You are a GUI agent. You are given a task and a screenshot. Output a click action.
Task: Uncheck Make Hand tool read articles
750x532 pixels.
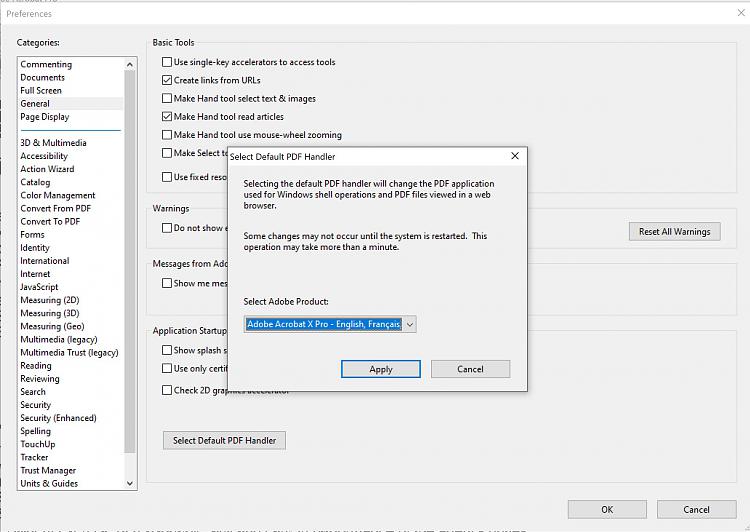point(167,117)
